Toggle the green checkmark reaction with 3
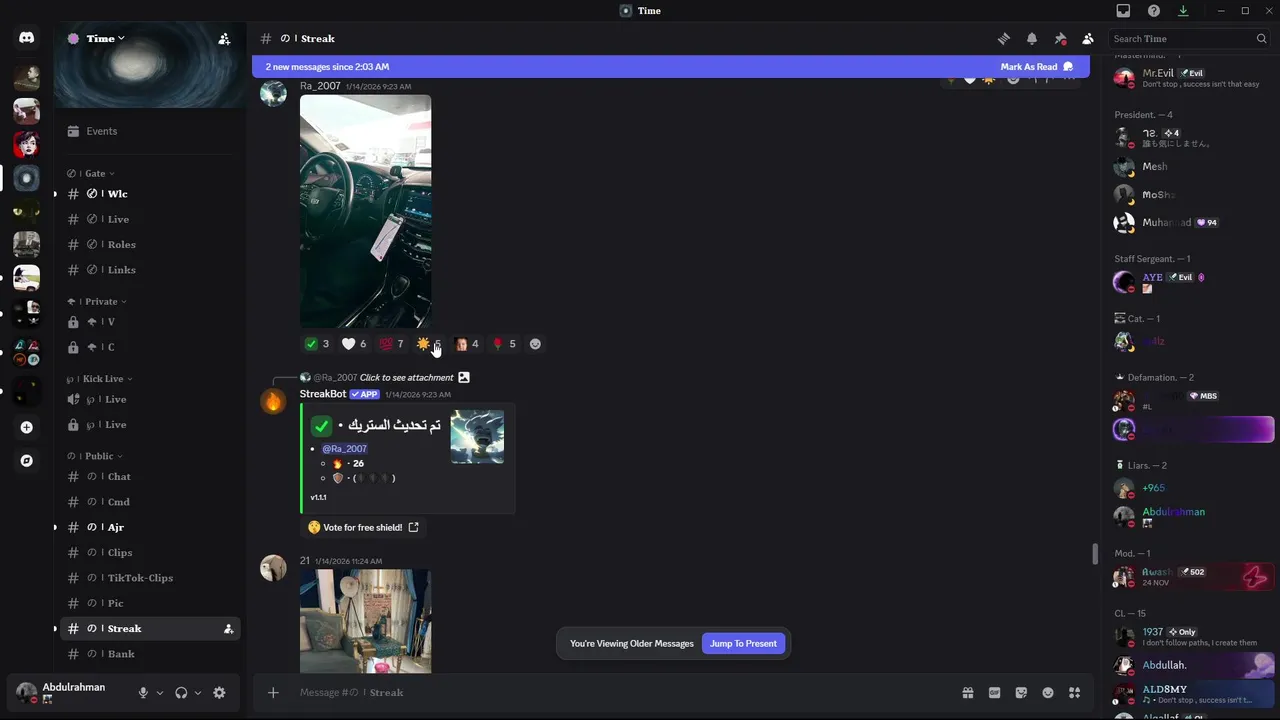The height and width of the screenshot is (720, 1280). click(317, 344)
